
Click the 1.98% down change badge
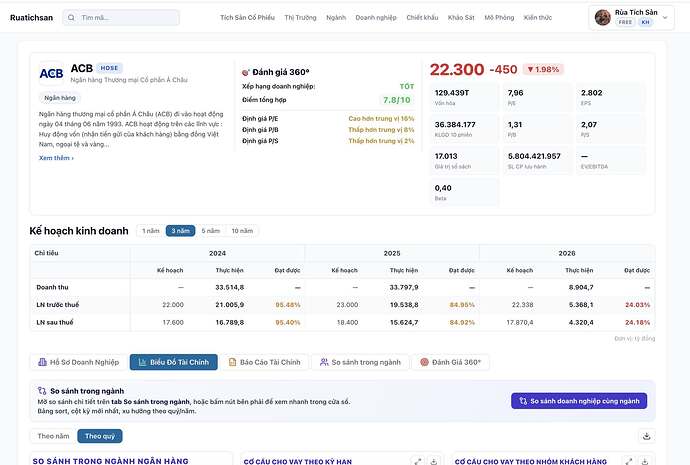(543, 70)
